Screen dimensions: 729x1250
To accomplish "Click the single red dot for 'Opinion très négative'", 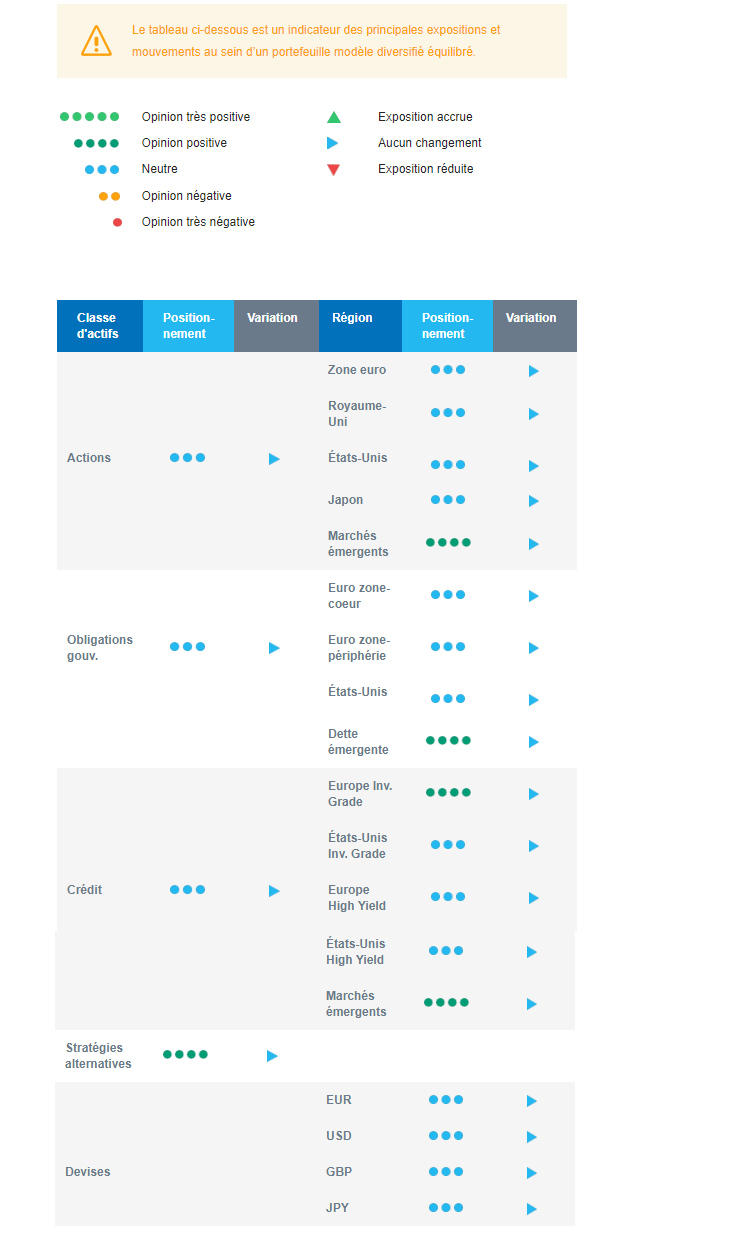I will tap(117, 222).
